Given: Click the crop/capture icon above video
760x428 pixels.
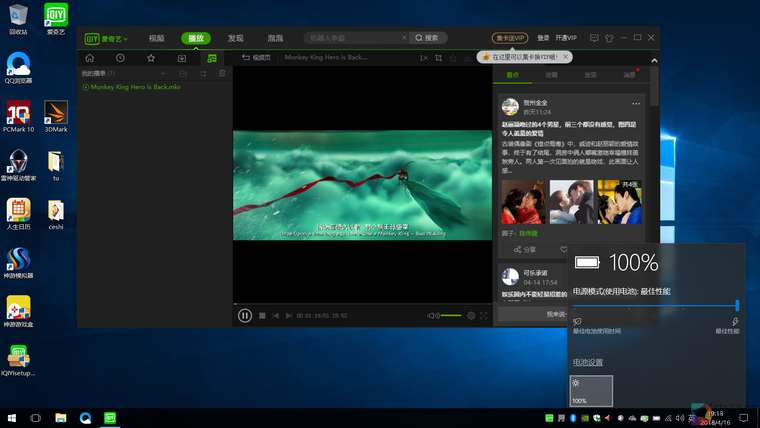Looking at the screenshot, I should click(x=438, y=58).
